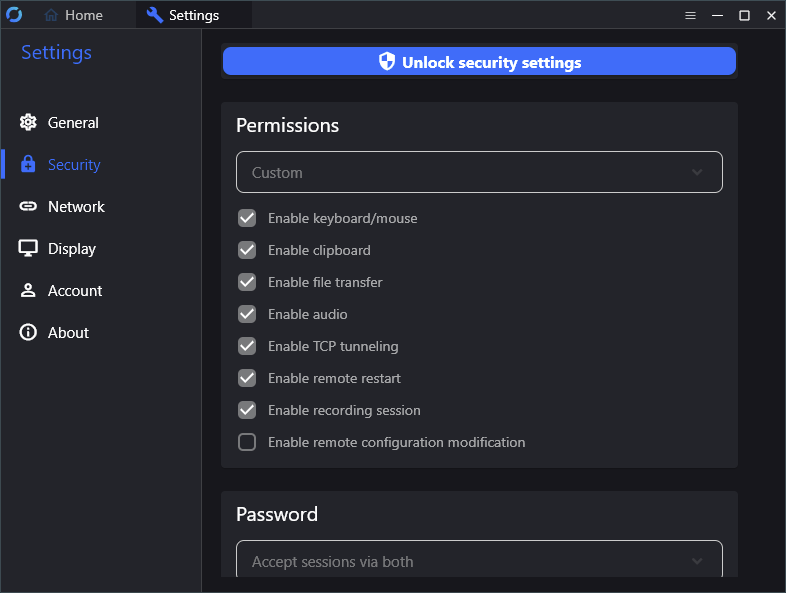Uncheck Enable TCP tunneling
This screenshot has width=786, height=593.
[x=247, y=346]
